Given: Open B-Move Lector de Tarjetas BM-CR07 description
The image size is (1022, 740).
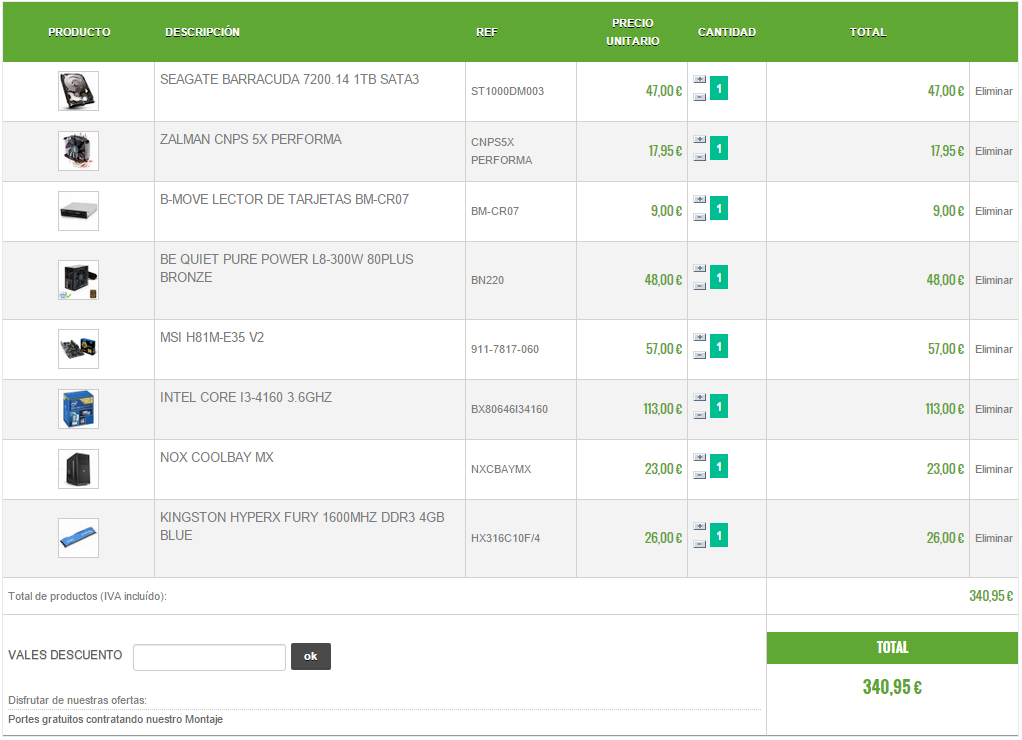Looking at the screenshot, I should pos(284,200).
